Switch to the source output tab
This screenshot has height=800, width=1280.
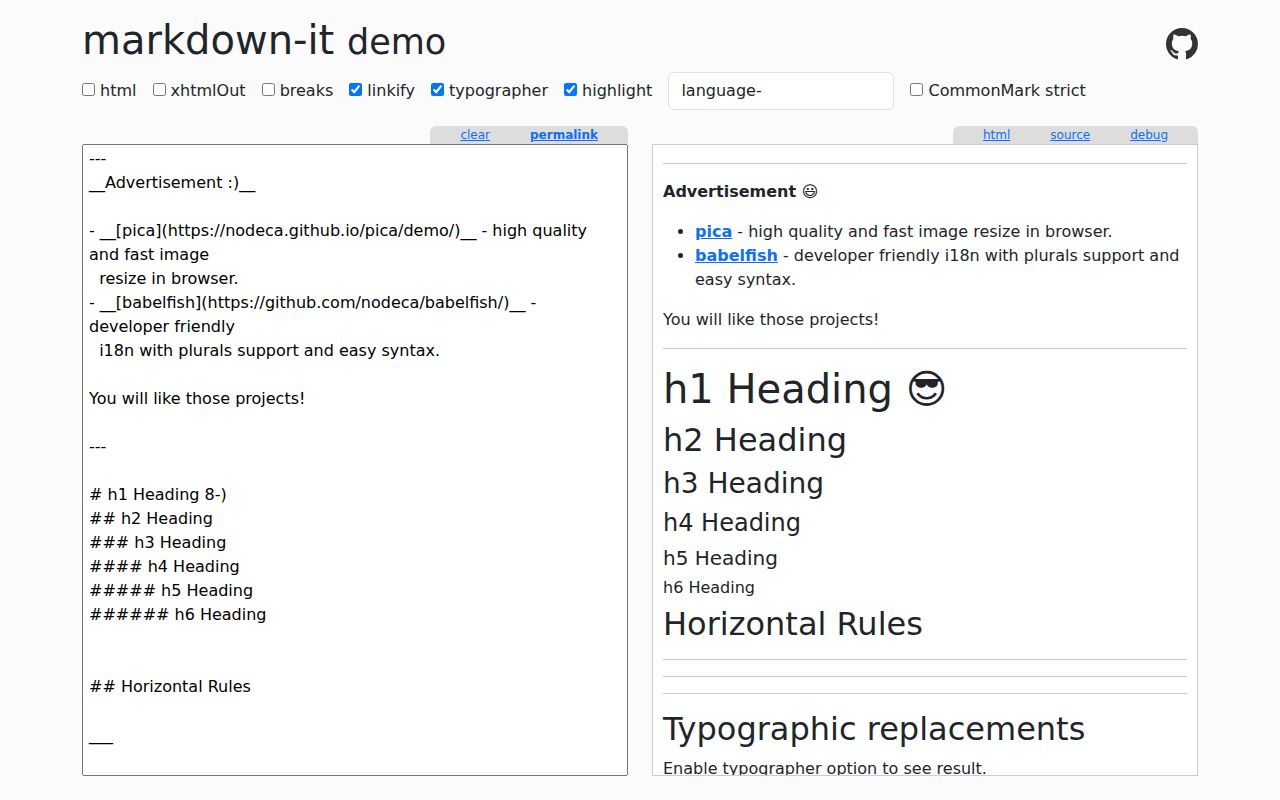coord(1070,135)
